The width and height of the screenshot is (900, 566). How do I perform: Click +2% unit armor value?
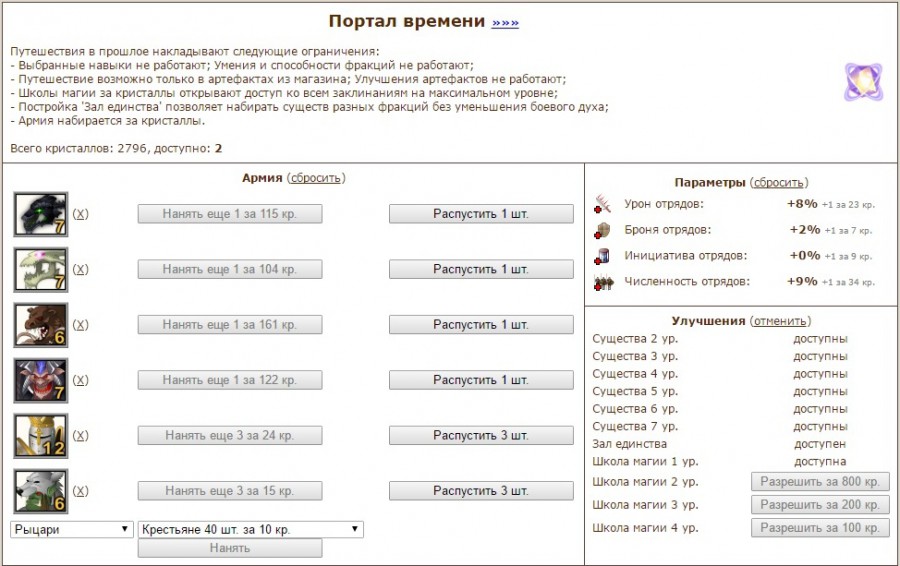[805, 230]
